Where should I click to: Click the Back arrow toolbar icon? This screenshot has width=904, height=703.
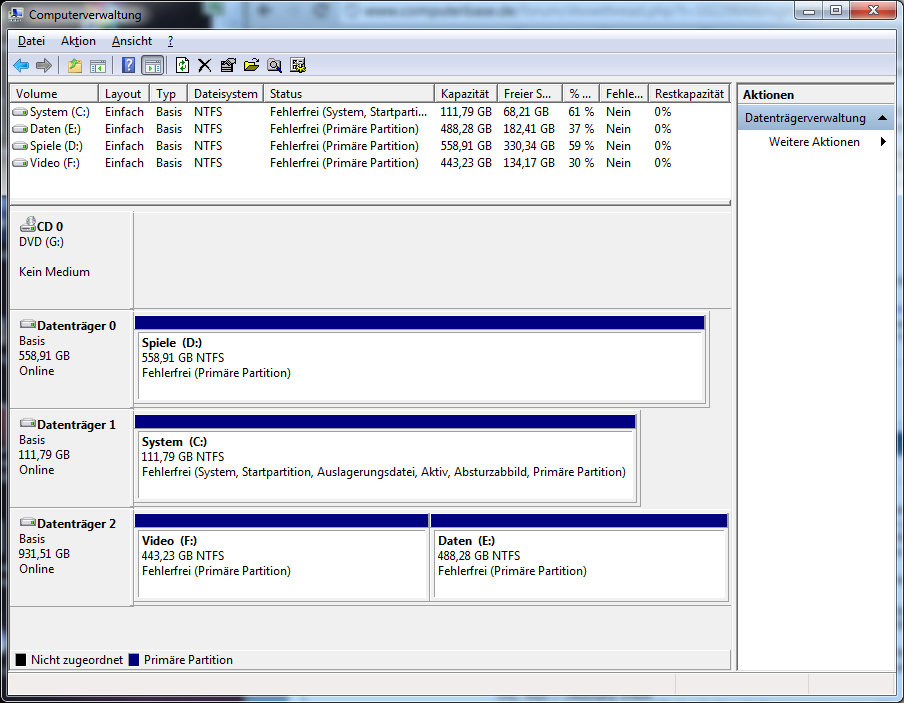click(21, 66)
